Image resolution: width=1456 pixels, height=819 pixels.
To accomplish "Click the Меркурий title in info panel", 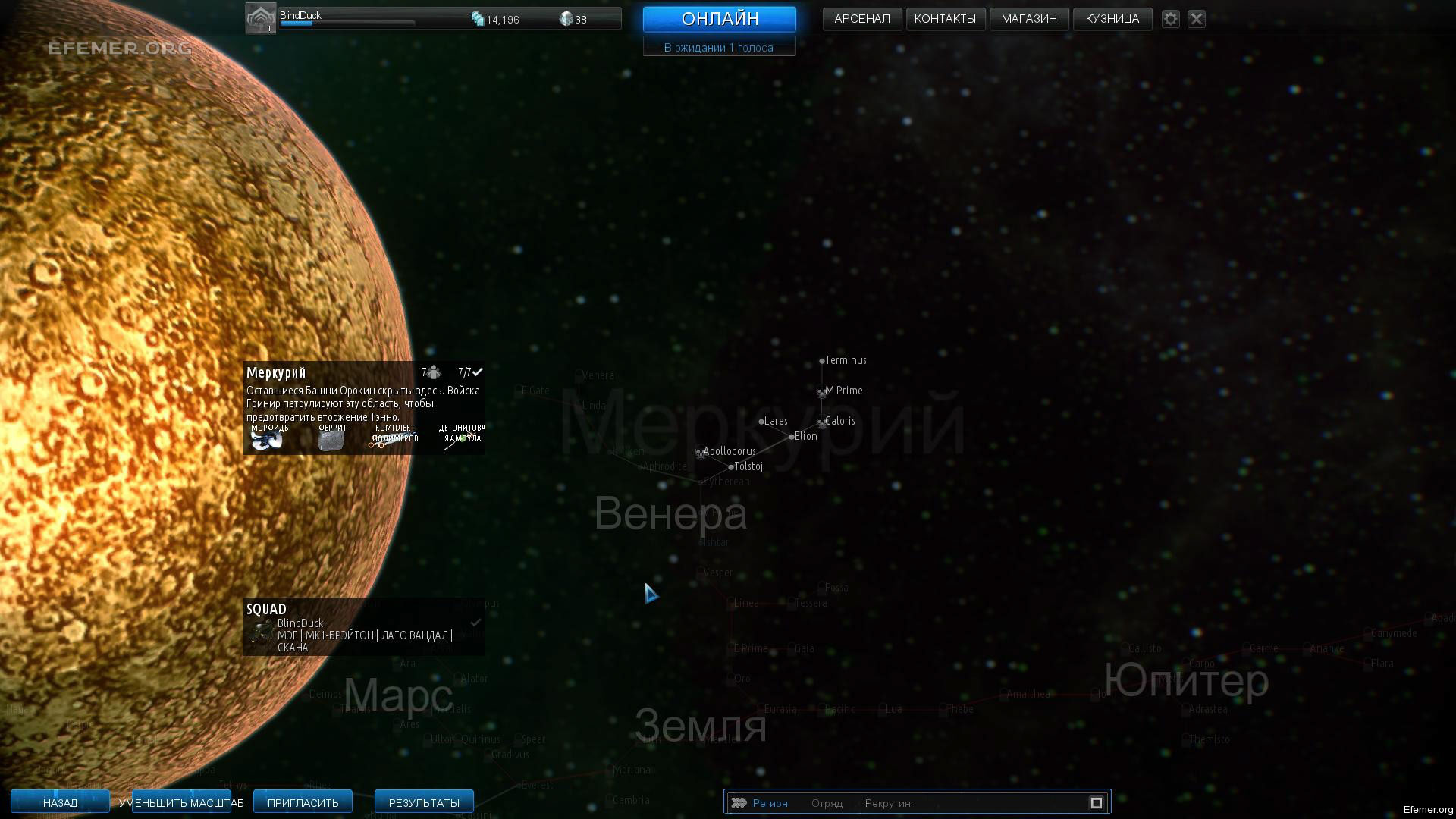I will click(x=276, y=372).
